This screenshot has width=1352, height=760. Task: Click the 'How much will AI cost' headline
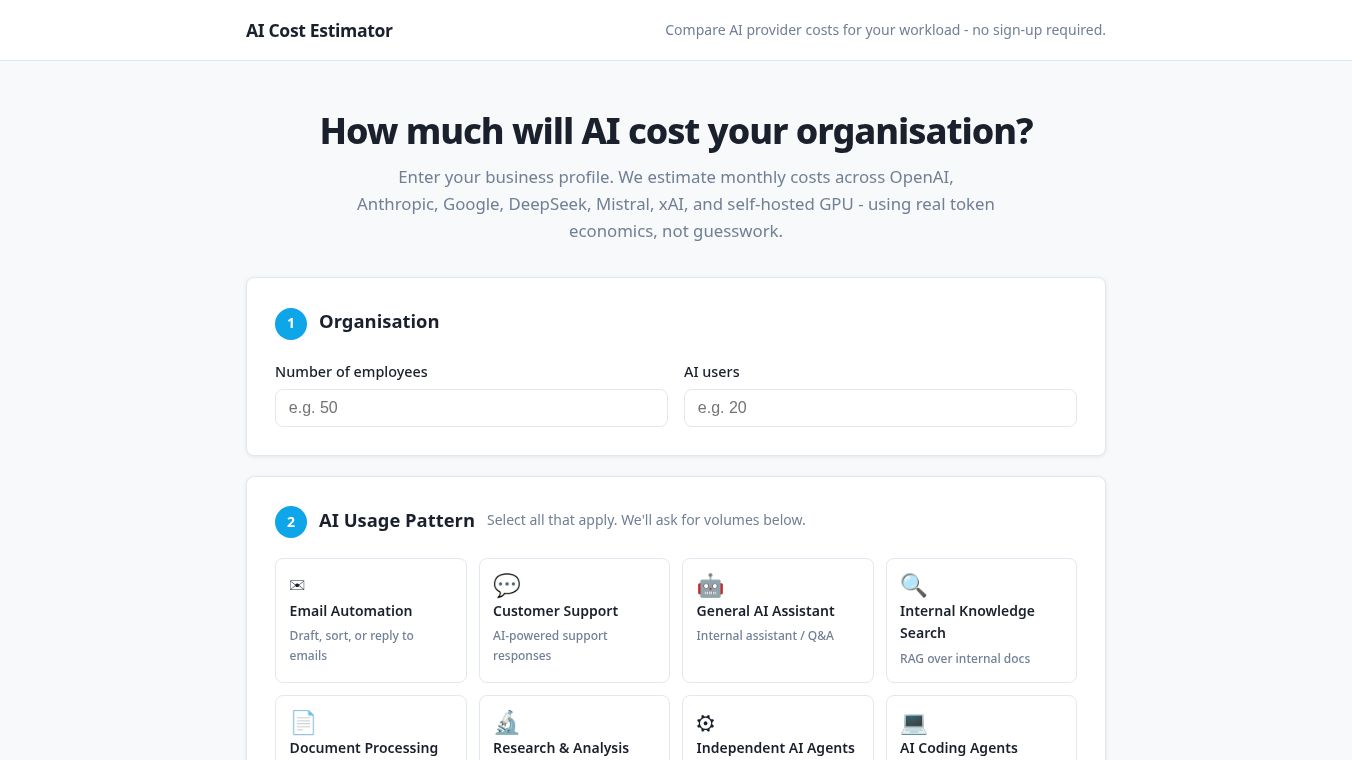(676, 131)
